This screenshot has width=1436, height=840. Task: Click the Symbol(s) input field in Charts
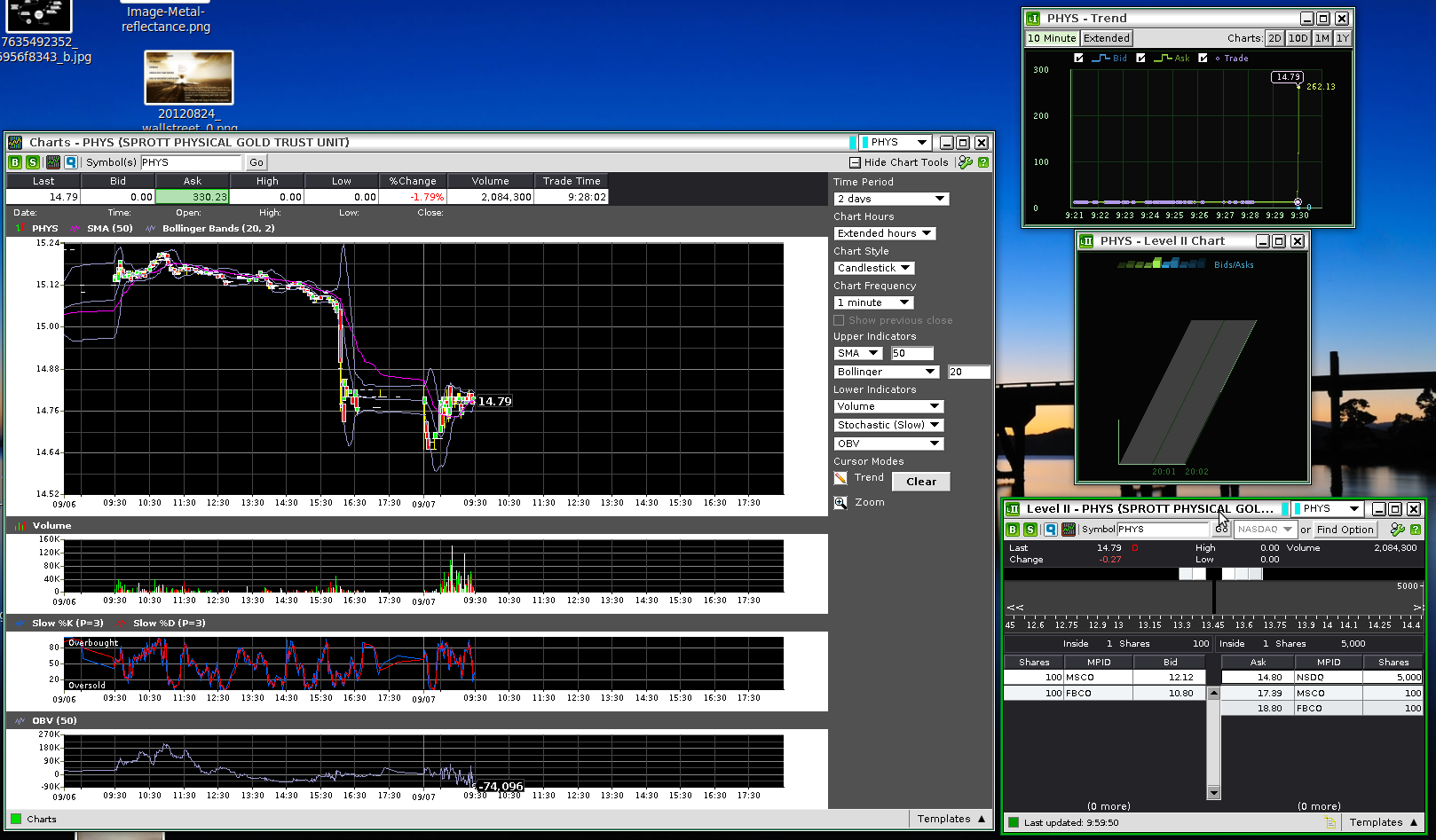[x=190, y=162]
